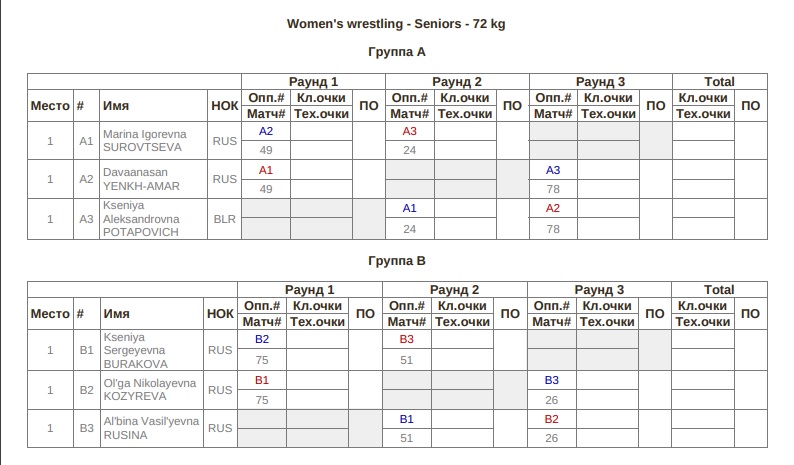Screen dimensions: 794x465
Task: Select wrestler name Ol'ga Nikolayevna Kozyreva
Action: click(150, 389)
